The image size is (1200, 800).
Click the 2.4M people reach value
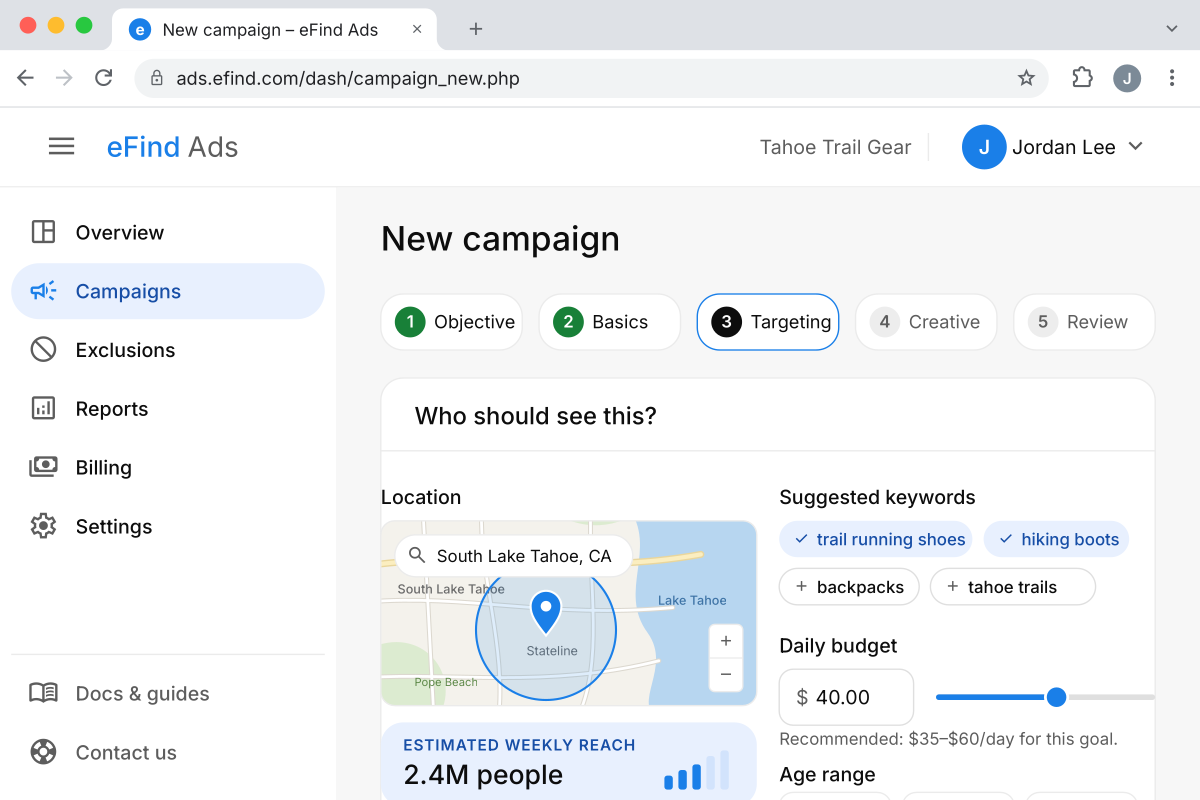(x=483, y=775)
